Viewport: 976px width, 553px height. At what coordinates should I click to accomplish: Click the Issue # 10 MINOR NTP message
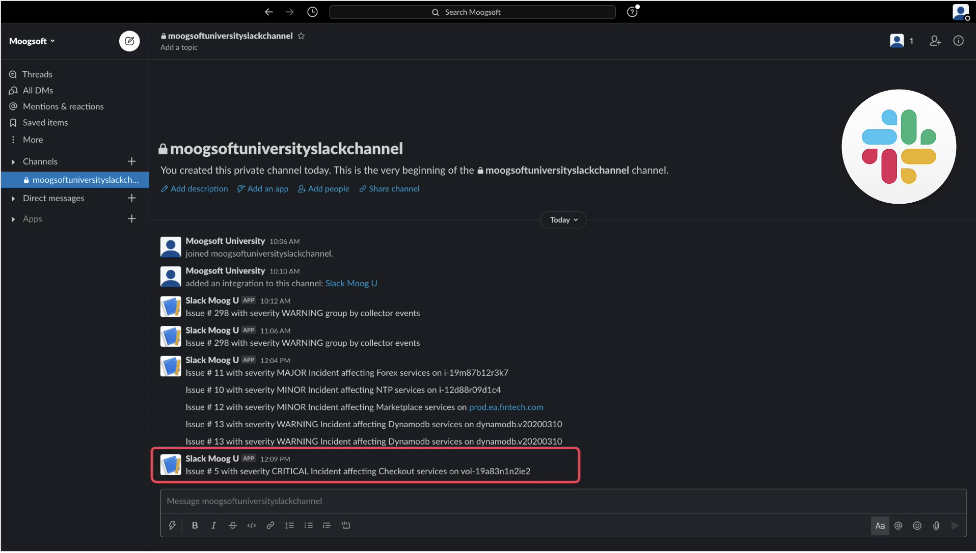point(343,390)
